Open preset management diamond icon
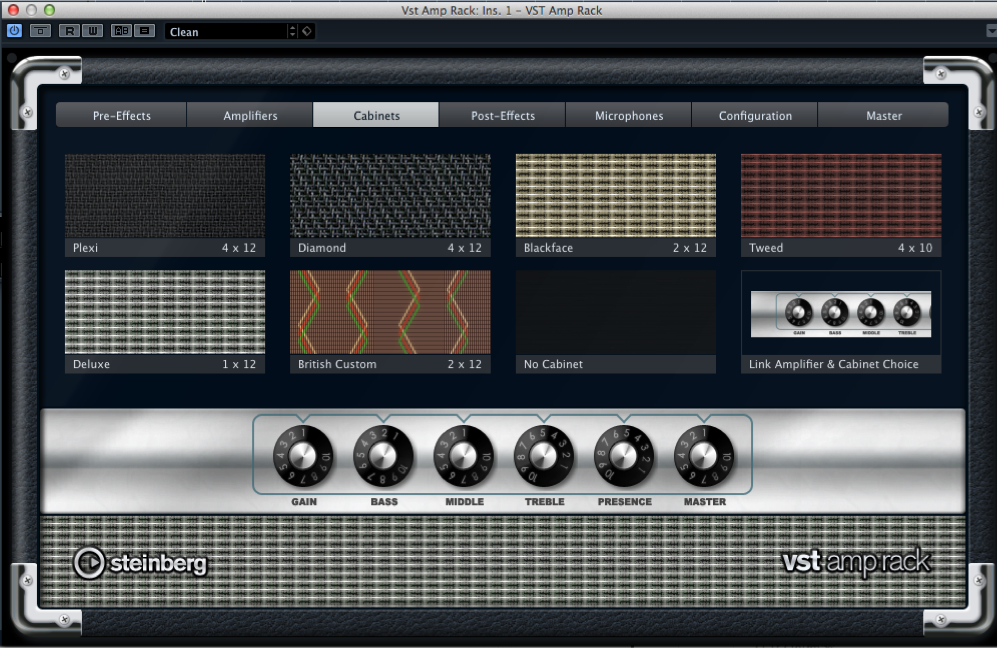Viewport: 998px width, 652px height. (x=307, y=31)
